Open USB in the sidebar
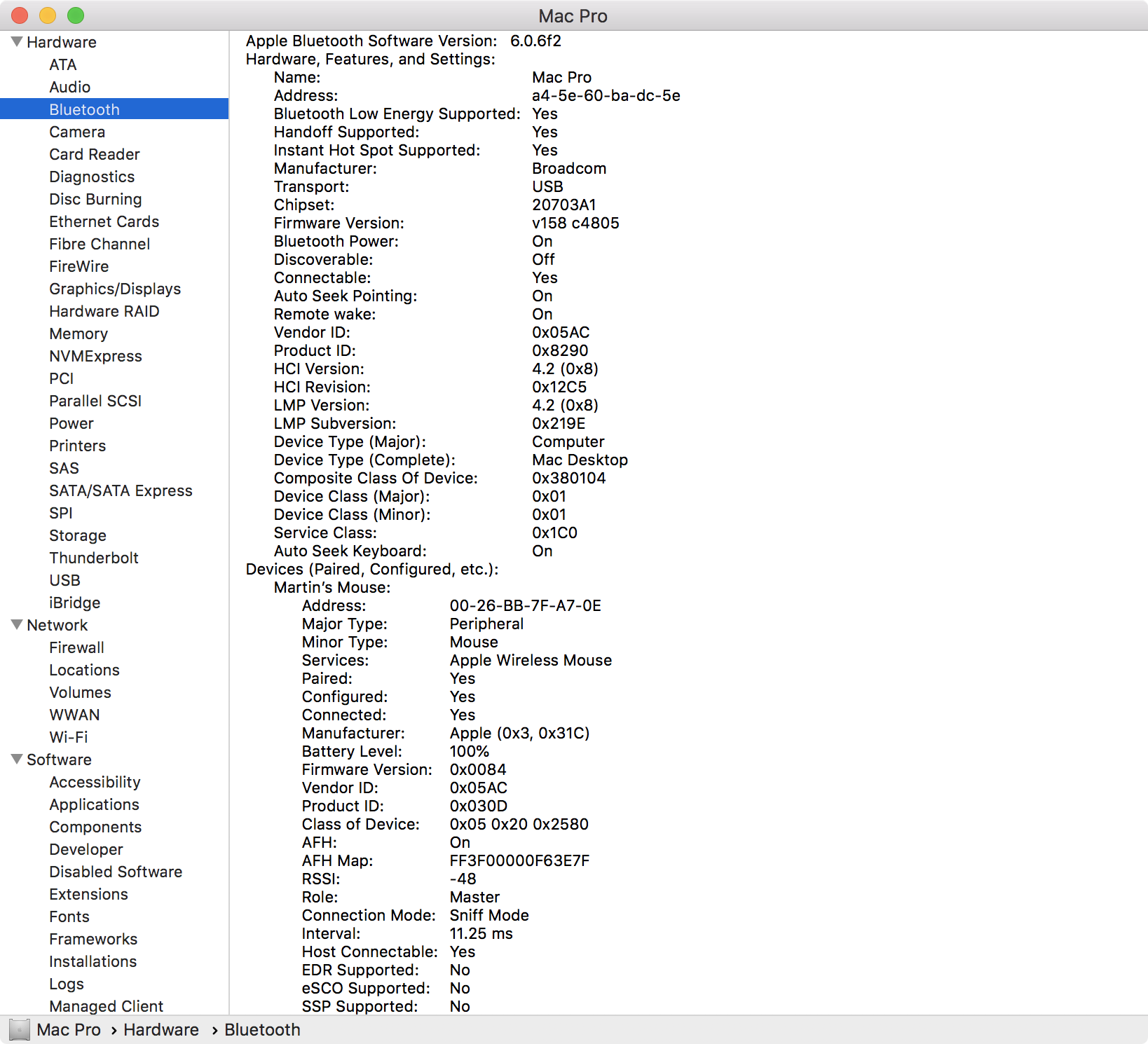 point(65,580)
